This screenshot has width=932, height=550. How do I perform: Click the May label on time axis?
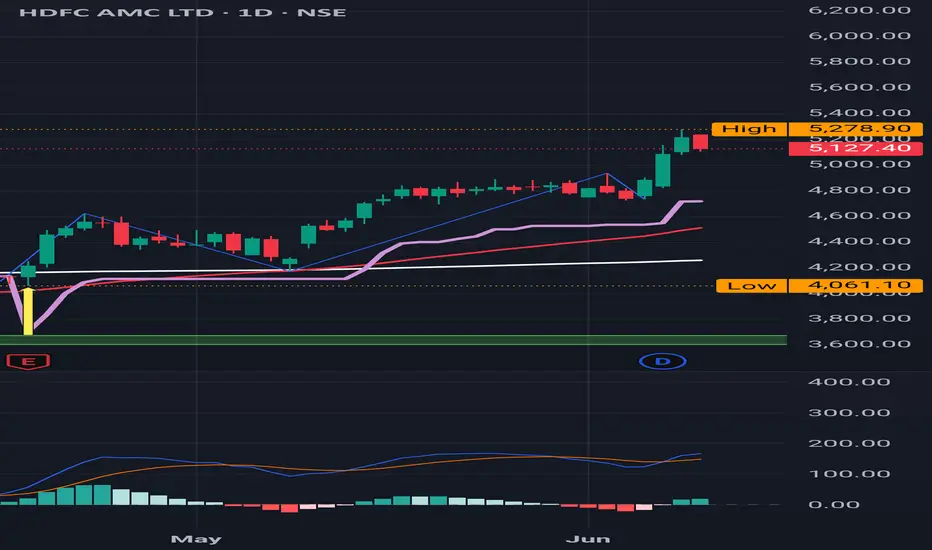[x=196, y=539]
